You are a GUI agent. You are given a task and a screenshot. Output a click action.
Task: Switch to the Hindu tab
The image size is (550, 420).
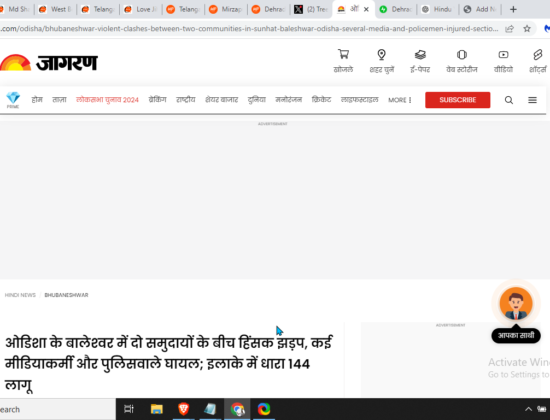(438, 9)
